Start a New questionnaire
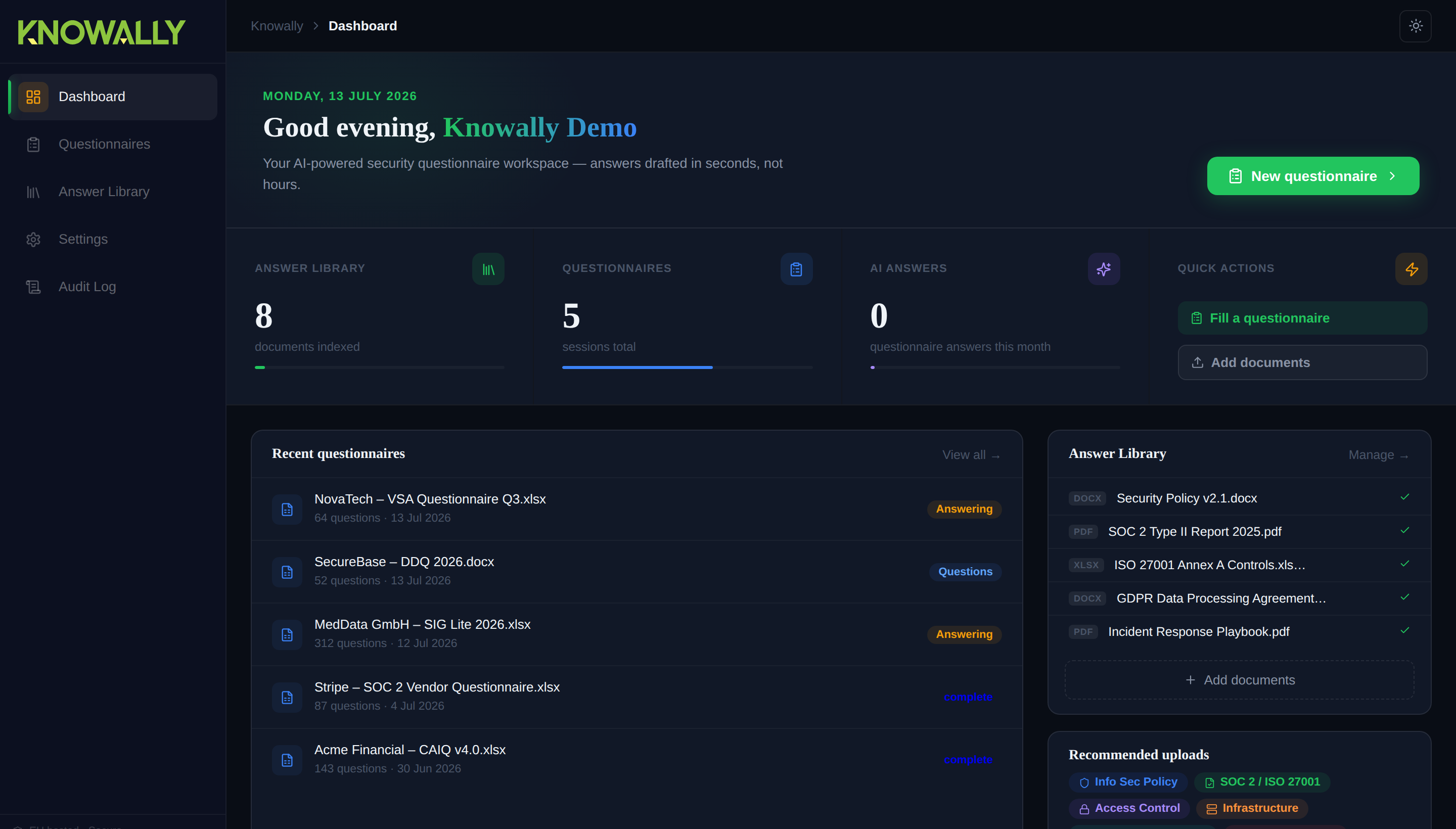This screenshot has width=1456, height=829. [1312, 176]
